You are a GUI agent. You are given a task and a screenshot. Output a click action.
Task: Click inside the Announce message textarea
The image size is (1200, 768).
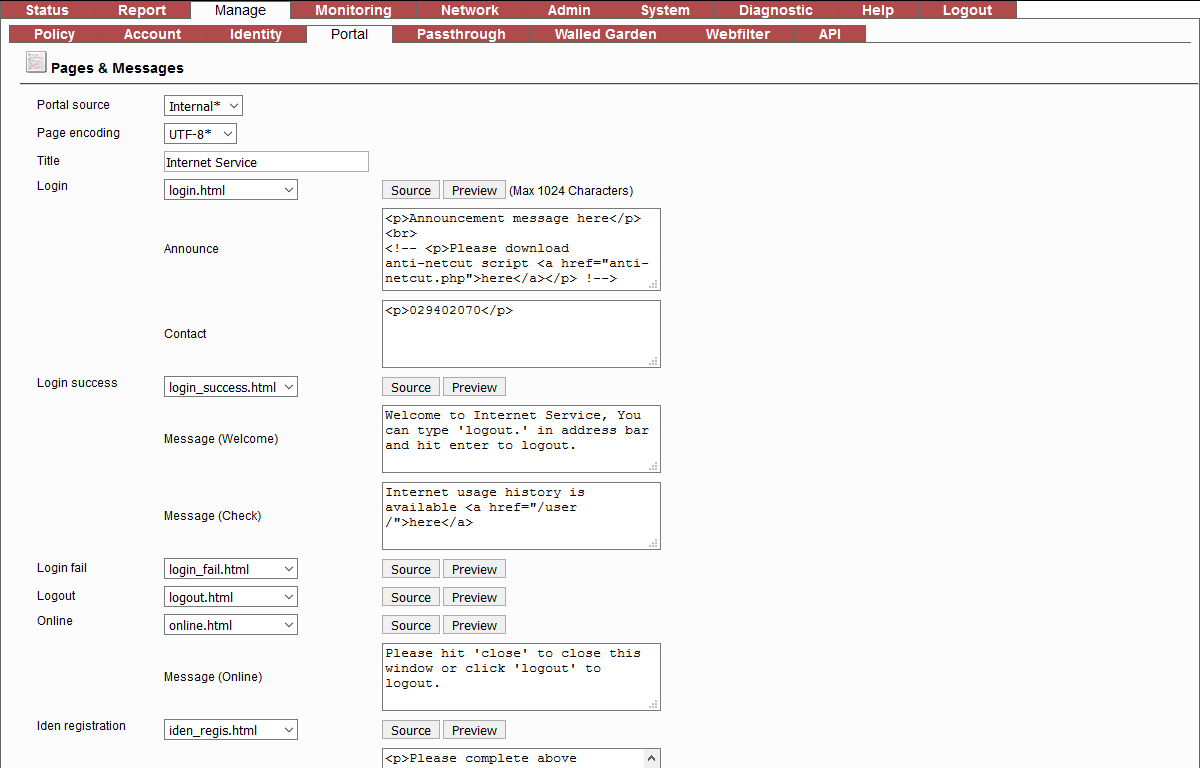tap(521, 249)
